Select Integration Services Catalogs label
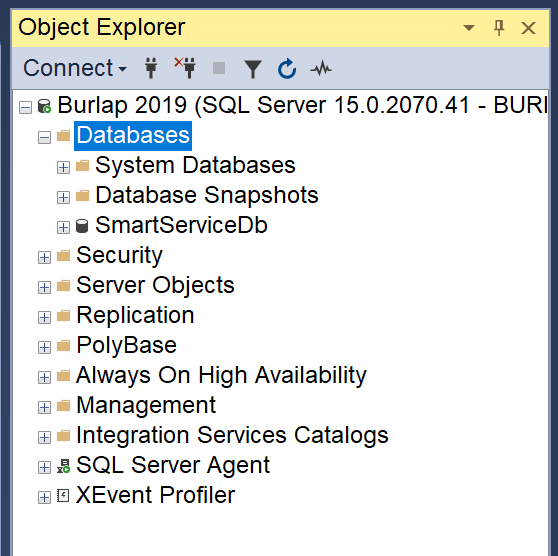 (x=232, y=435)
